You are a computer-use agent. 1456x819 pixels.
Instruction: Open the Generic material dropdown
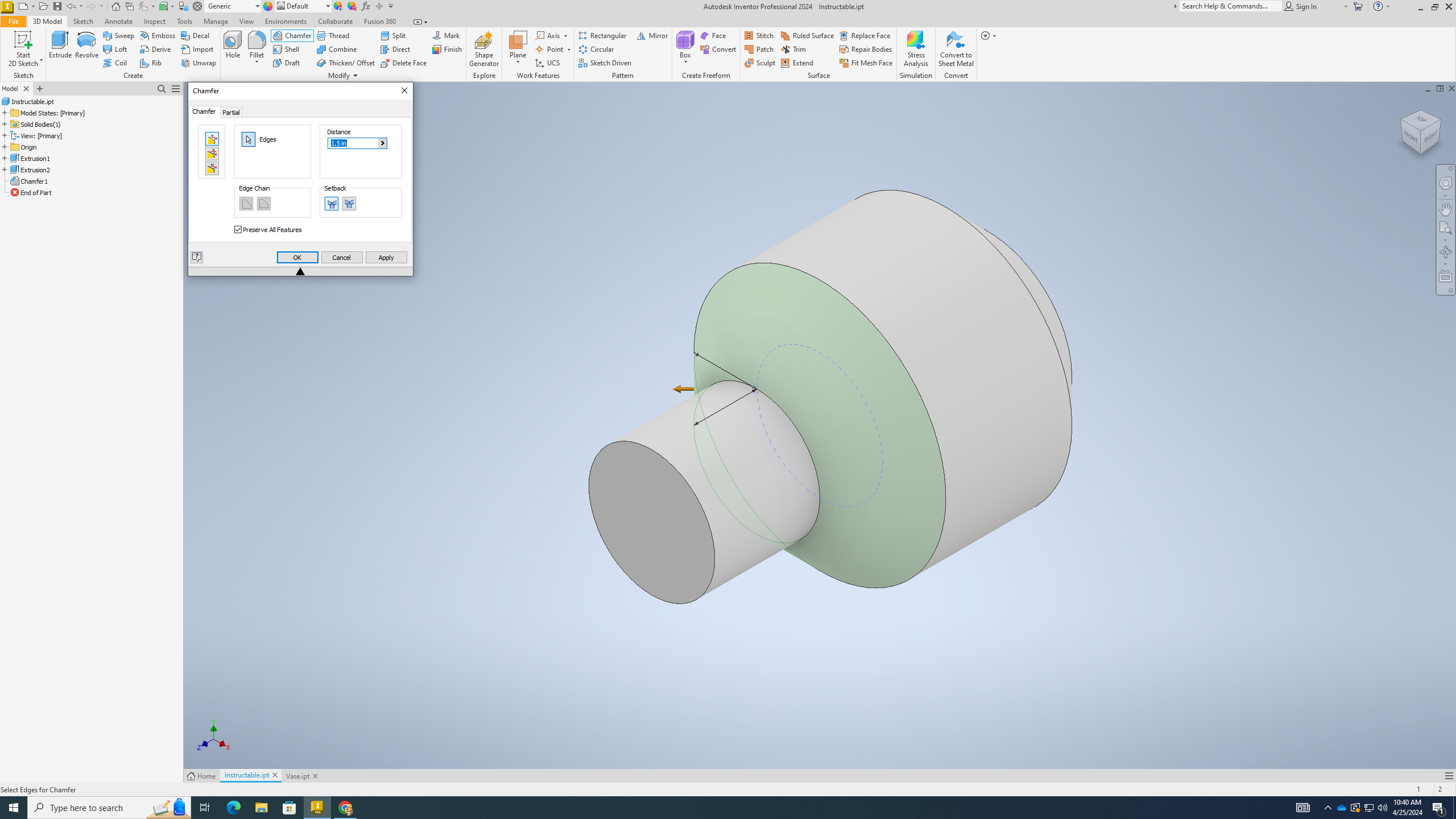click(257, 6)
